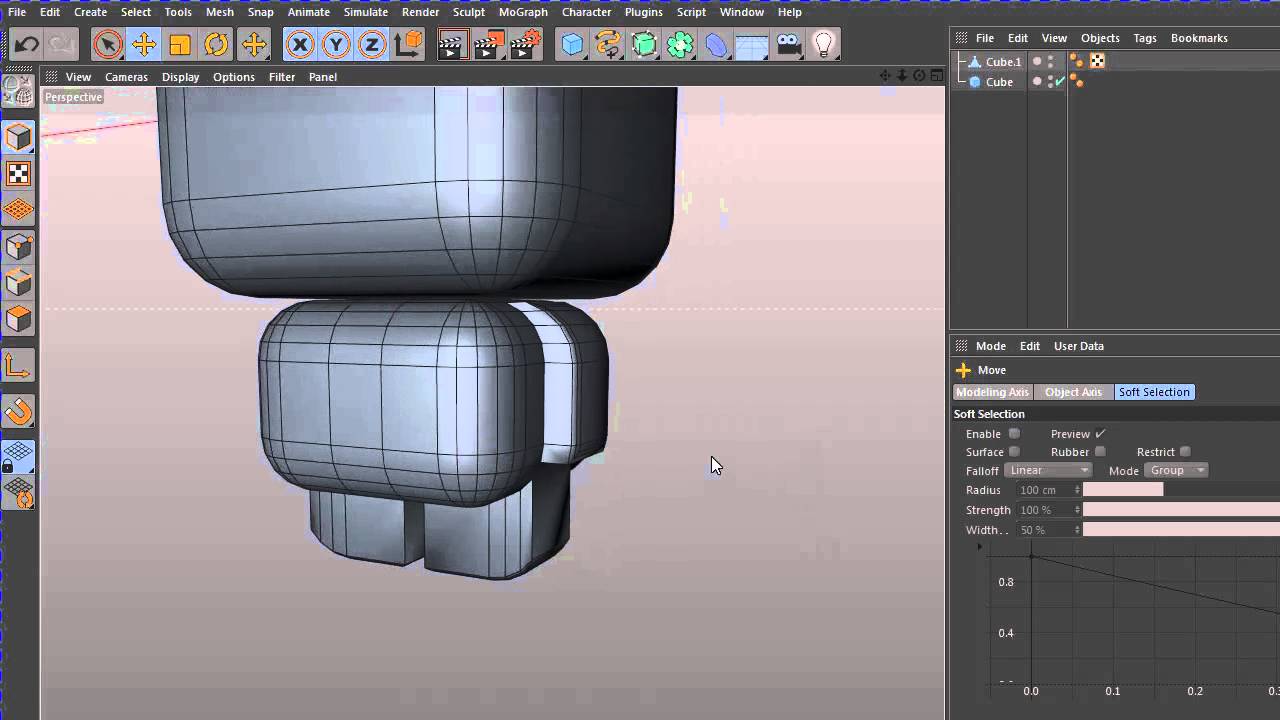Click the greyed Redo arrow icon
This screenshot has height=720, width=1280.
[x=62, y=45]
